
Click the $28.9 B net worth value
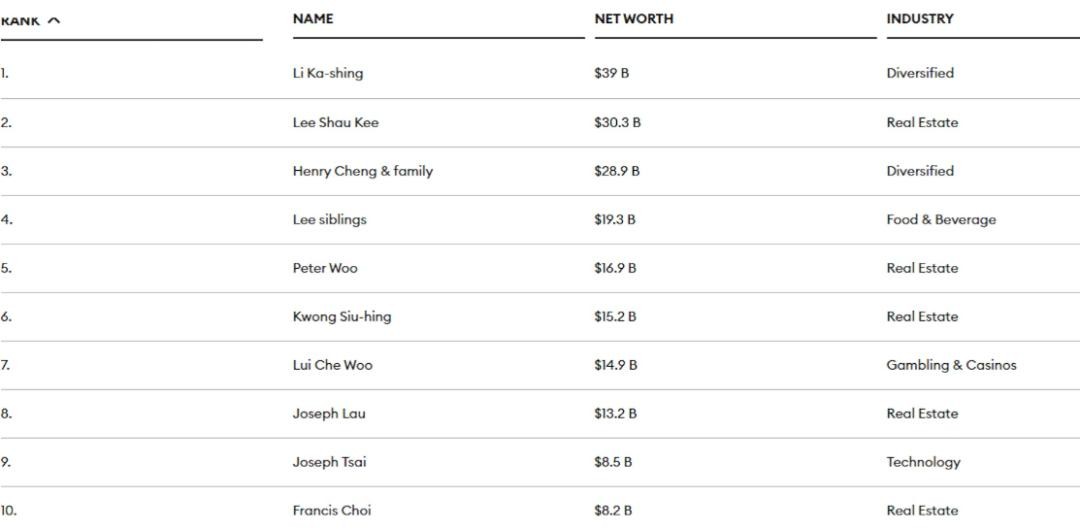616,171
